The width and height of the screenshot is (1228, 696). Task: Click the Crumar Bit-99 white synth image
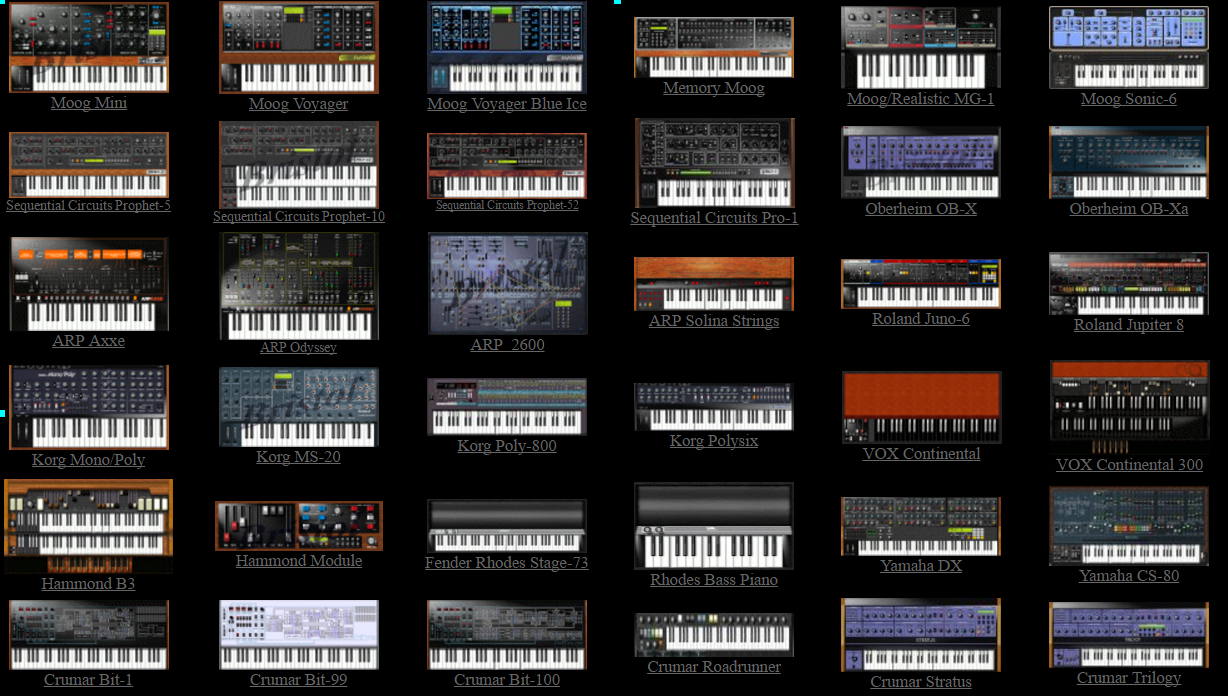pos(299,634)
